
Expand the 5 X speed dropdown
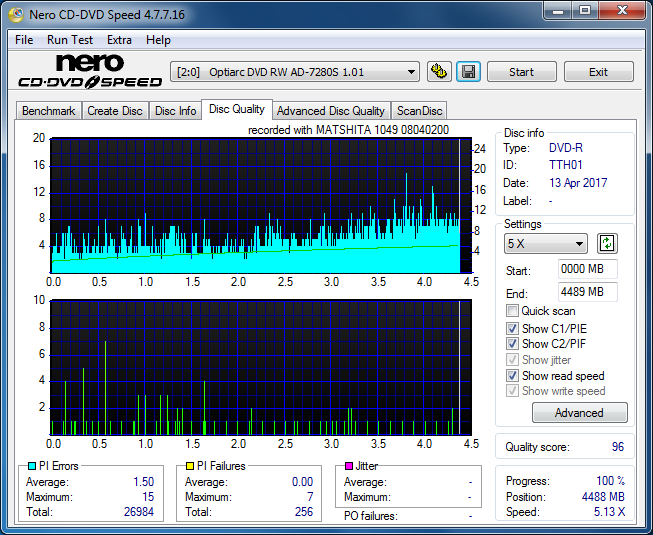[546, 244]
